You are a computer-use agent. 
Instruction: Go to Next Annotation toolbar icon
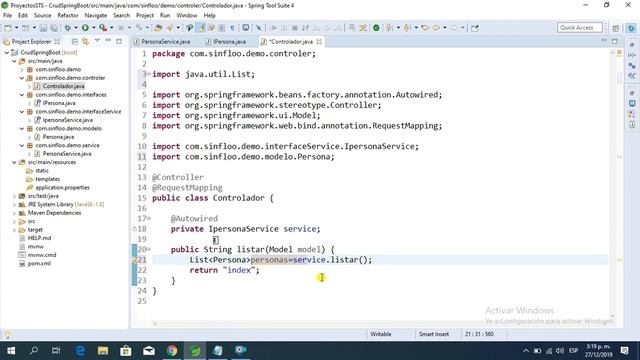point(389,28)
